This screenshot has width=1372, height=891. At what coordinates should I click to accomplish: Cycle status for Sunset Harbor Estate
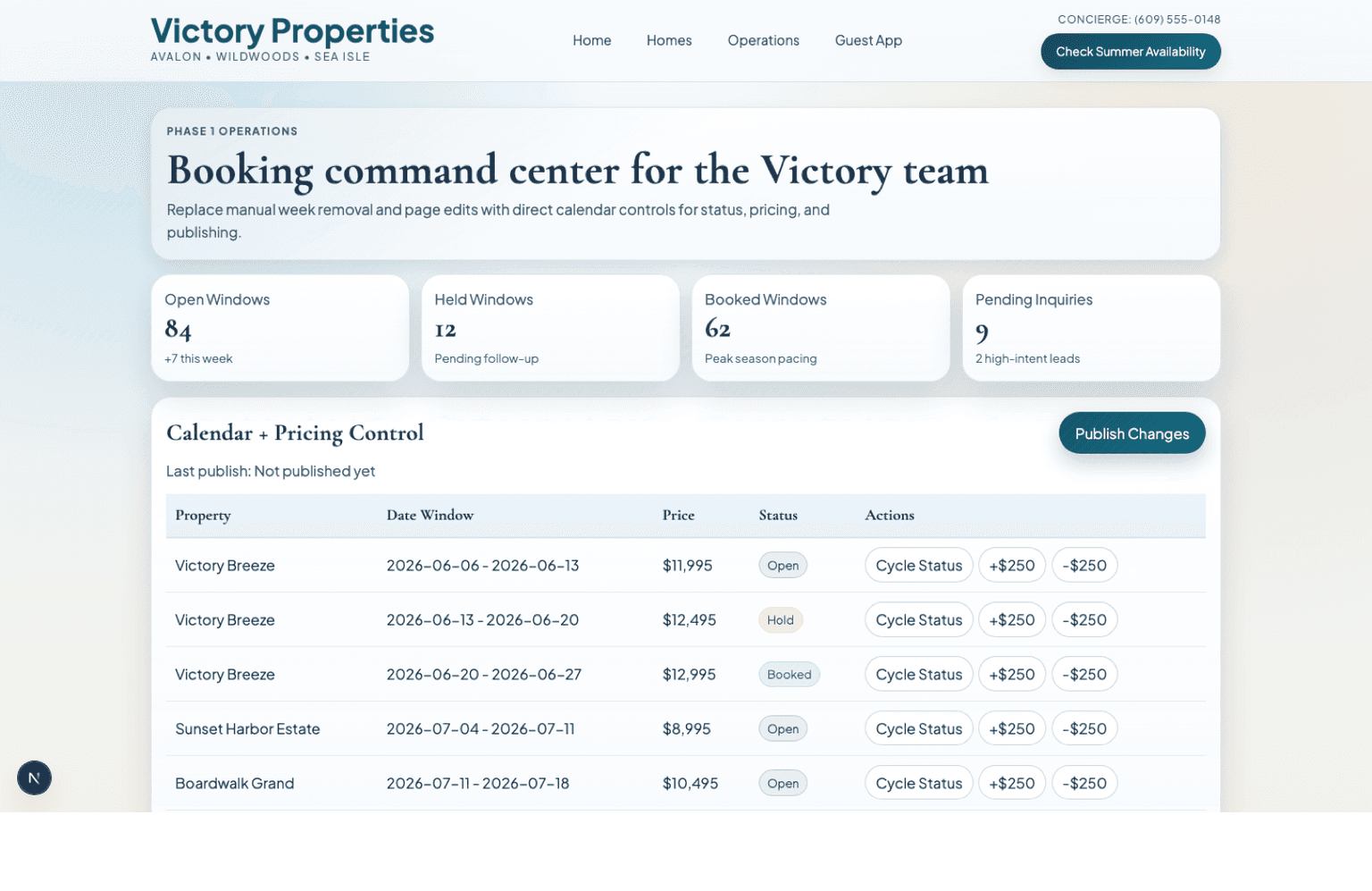[x=918, y=729]
